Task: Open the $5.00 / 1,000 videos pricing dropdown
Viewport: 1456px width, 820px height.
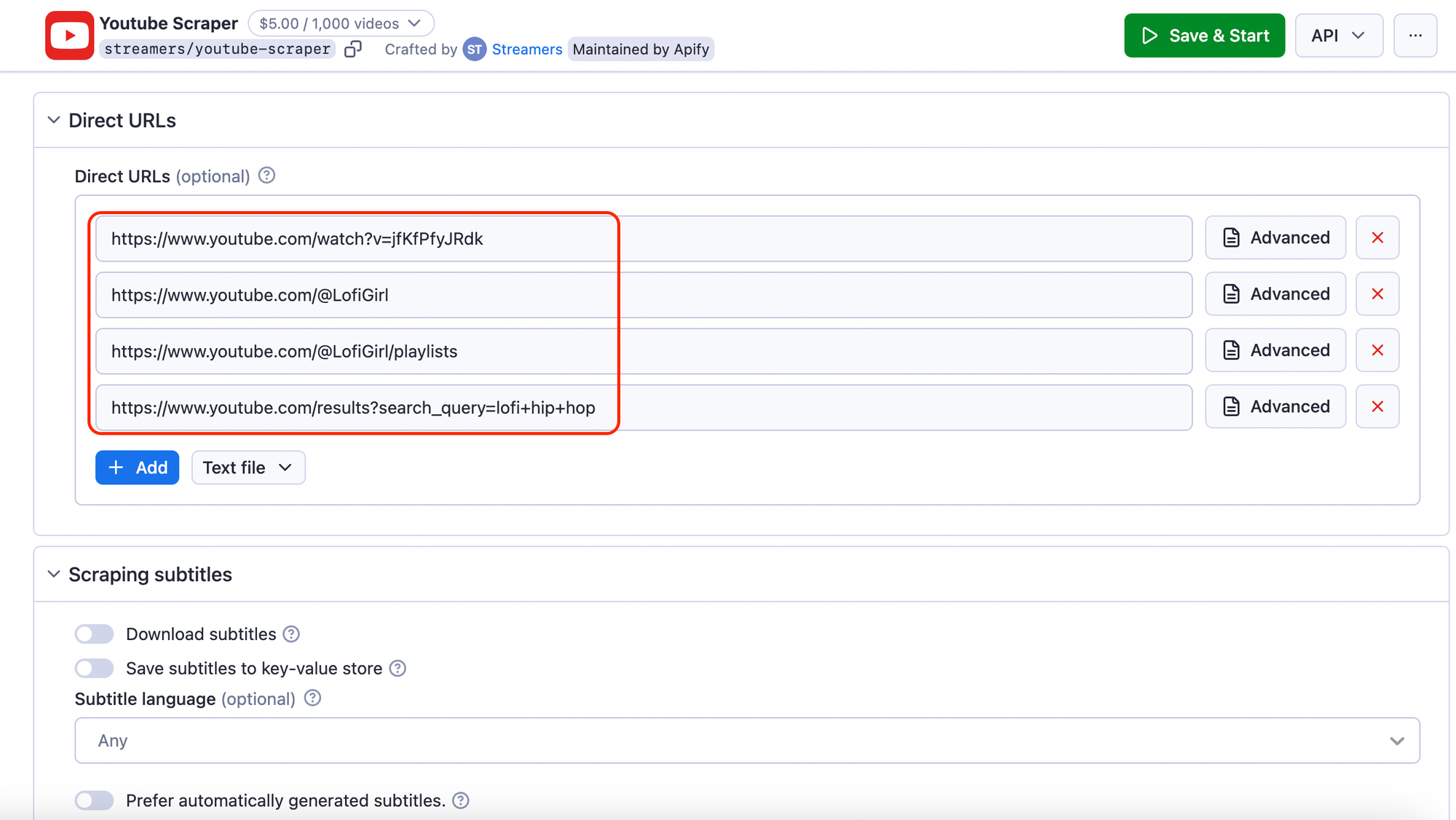Action: [341, 23]
